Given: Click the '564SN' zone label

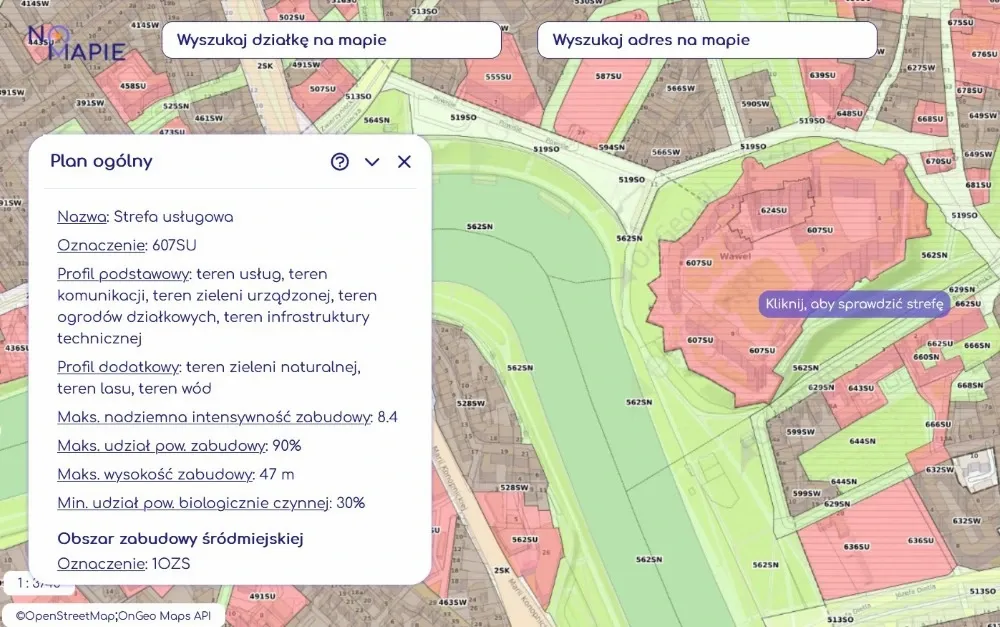Looking at the screenshot, I should click(x=376, y=120).
